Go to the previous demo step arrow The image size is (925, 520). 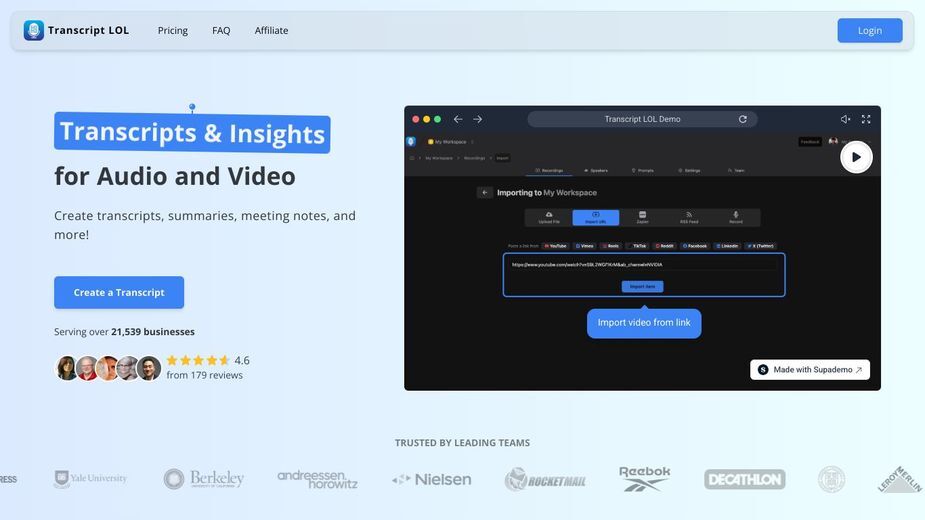pyautogui.click(x=458, y=119)
